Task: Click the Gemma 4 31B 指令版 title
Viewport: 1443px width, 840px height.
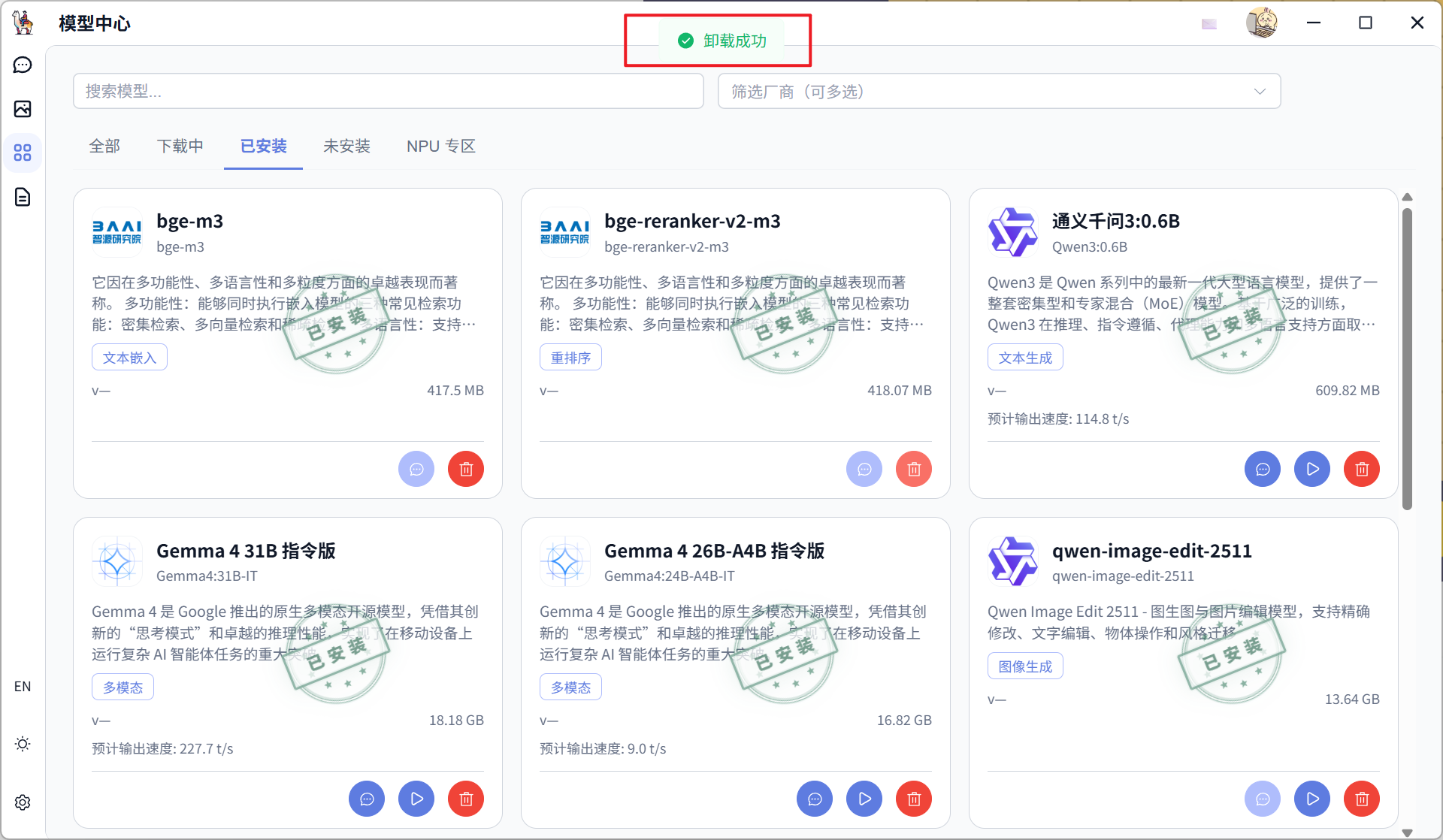Action: [x=246, y=551]
